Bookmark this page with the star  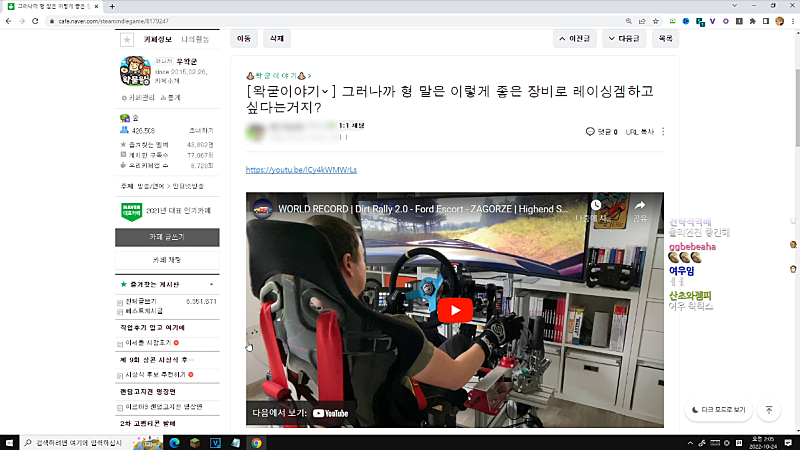click(656, 21)
